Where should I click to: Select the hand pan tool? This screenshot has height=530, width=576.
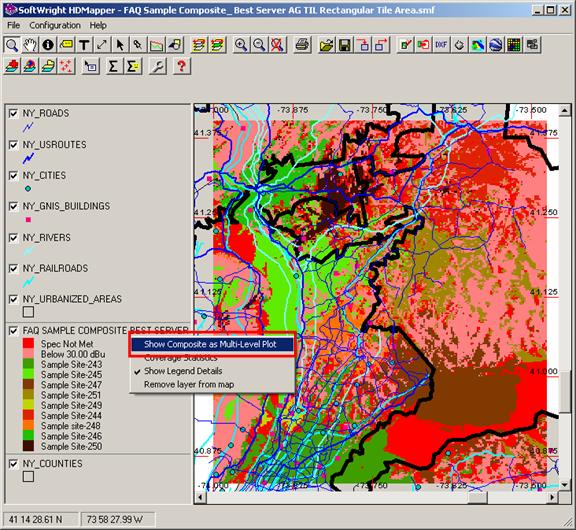click(x=30, y=45)
